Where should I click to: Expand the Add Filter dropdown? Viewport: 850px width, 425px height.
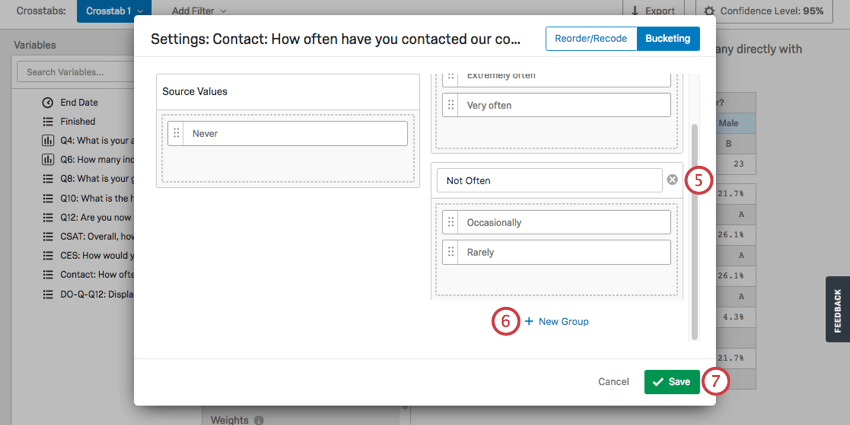click(x=198, y=10)
